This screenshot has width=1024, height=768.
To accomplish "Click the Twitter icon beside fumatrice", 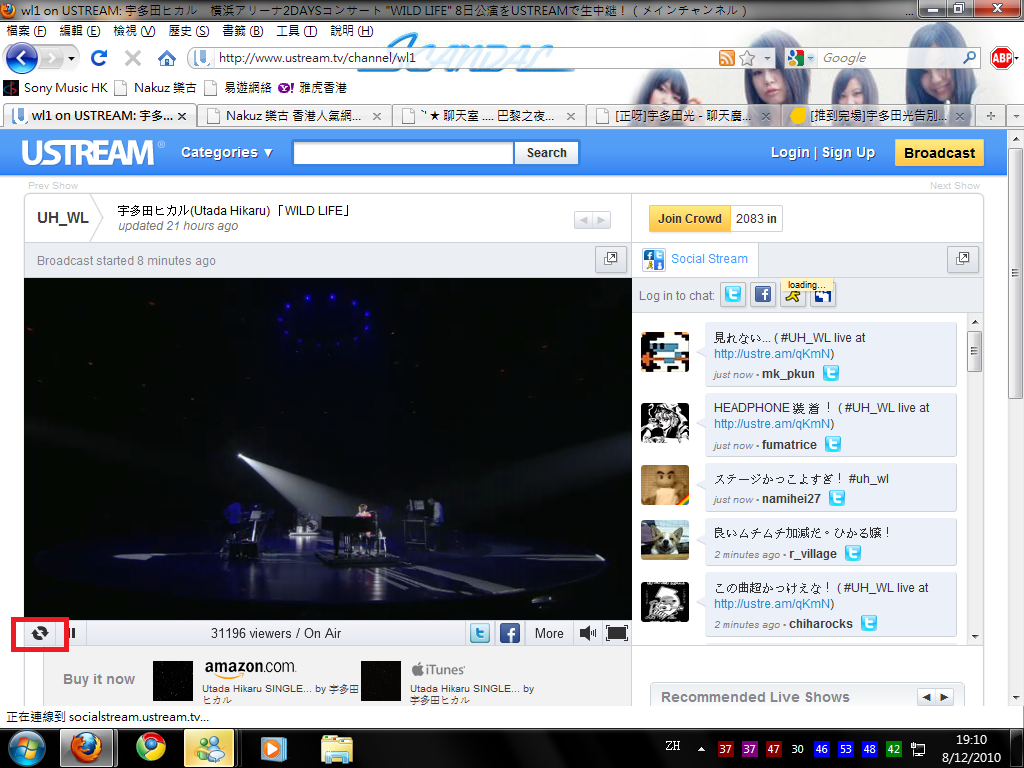I will (833, 444).
